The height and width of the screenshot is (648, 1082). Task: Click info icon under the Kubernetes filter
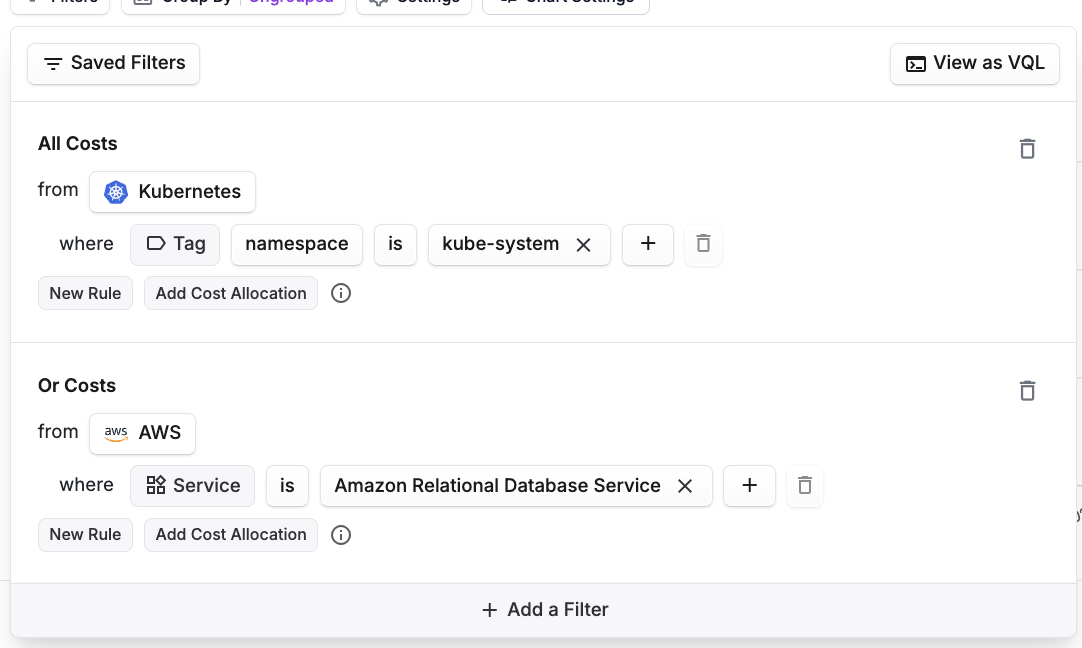coord(341,294)
